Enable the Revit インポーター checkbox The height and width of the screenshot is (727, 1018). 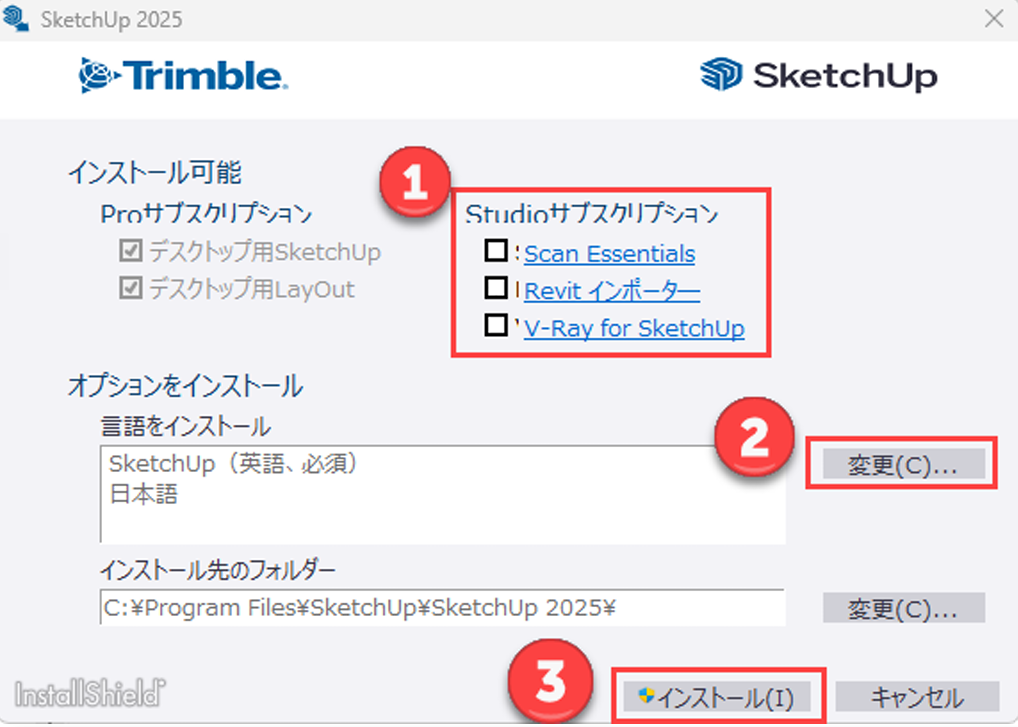pos(496,288)
